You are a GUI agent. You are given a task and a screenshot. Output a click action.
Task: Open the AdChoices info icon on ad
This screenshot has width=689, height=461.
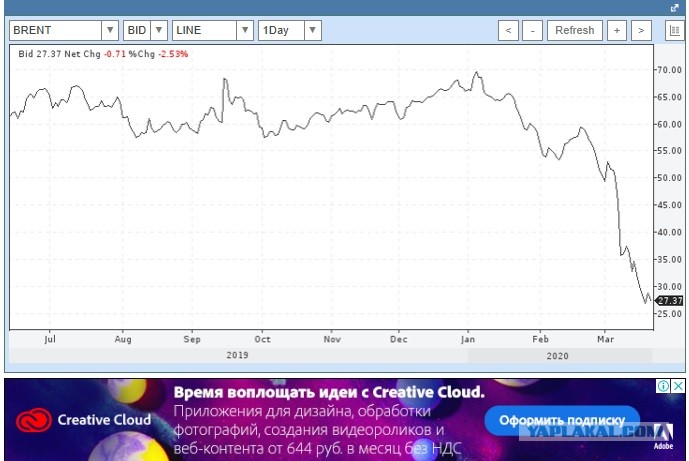coord(663,386)
